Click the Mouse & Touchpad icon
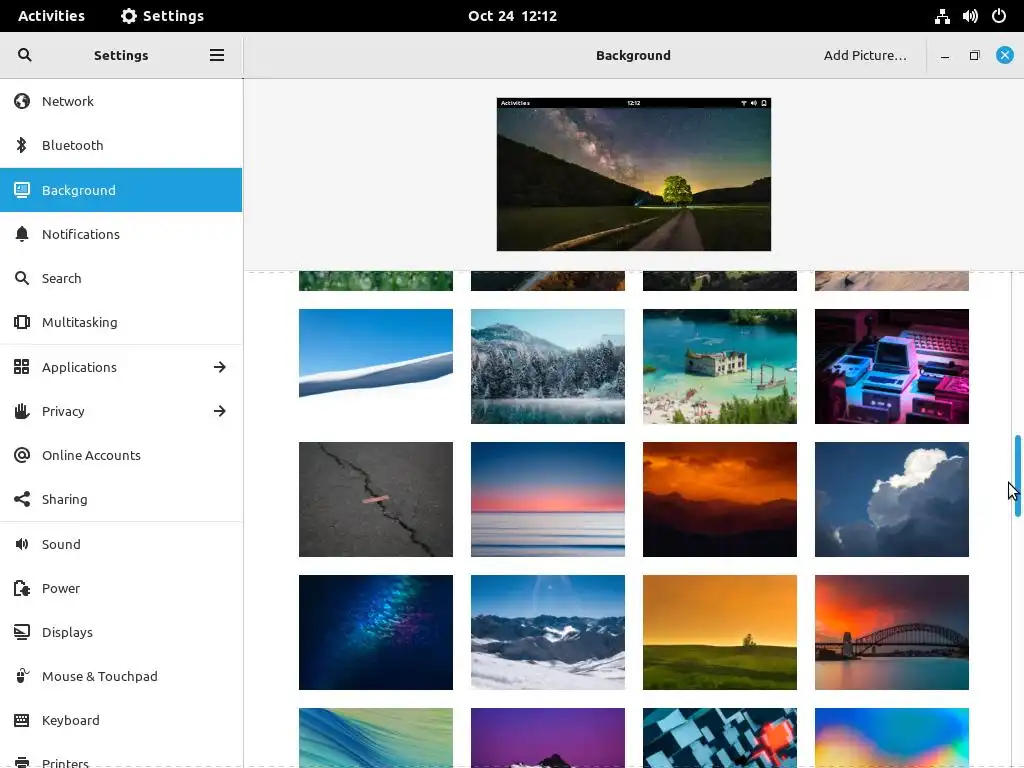This screenshot has height=768, width=1024. (22, 676)
